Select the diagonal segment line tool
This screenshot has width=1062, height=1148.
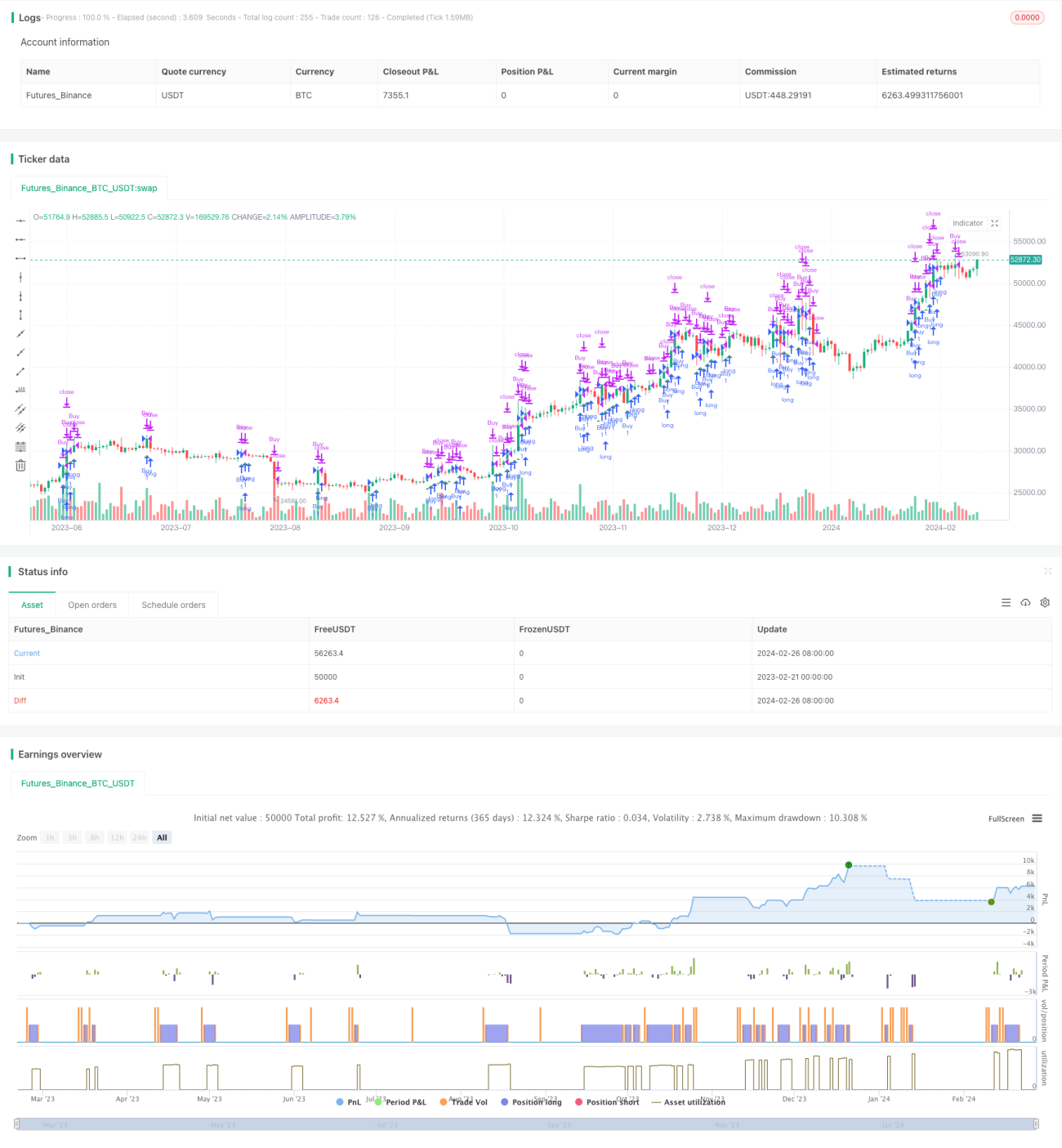click(20, 371)
